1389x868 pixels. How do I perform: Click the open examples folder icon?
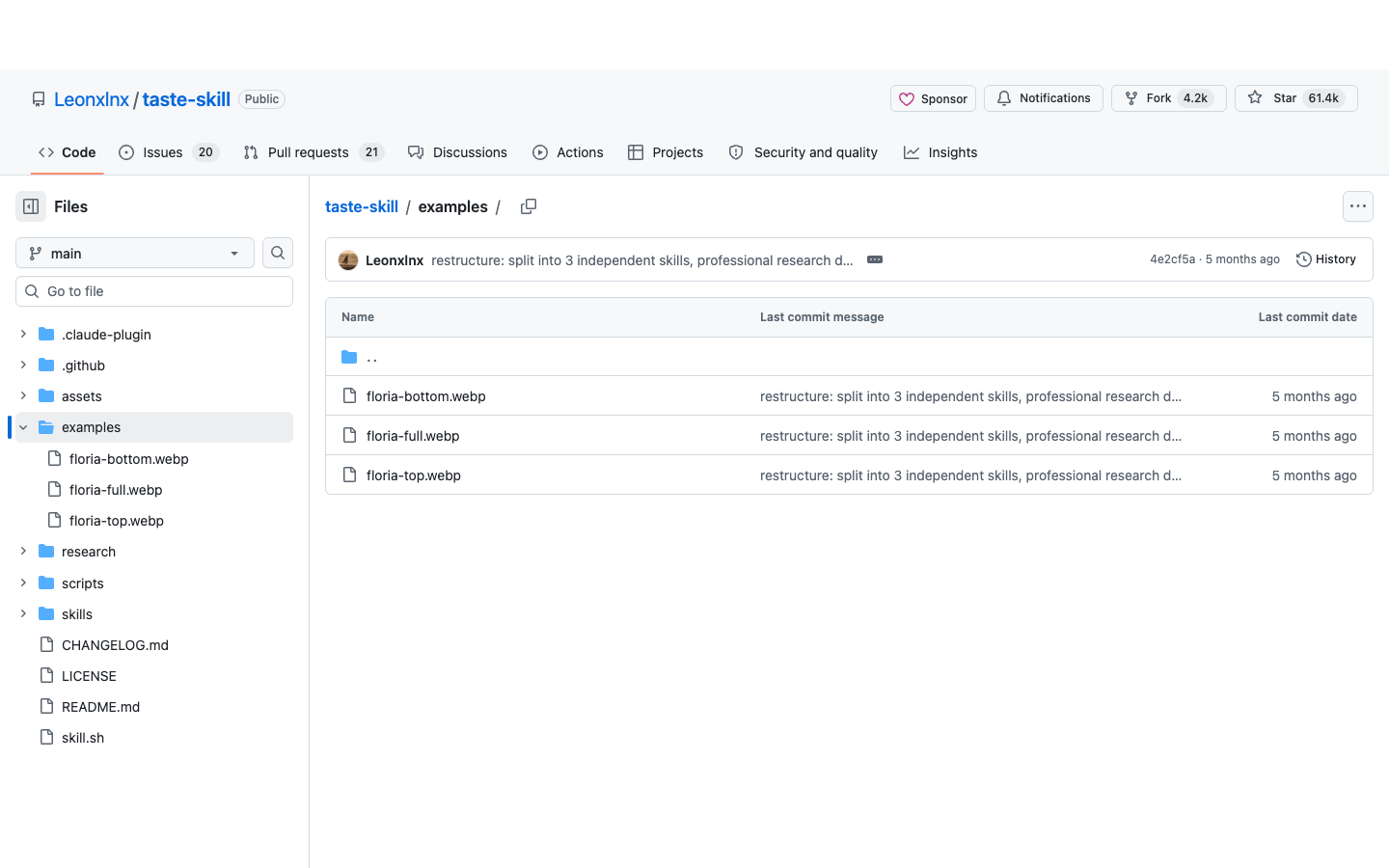click(46, 427)
